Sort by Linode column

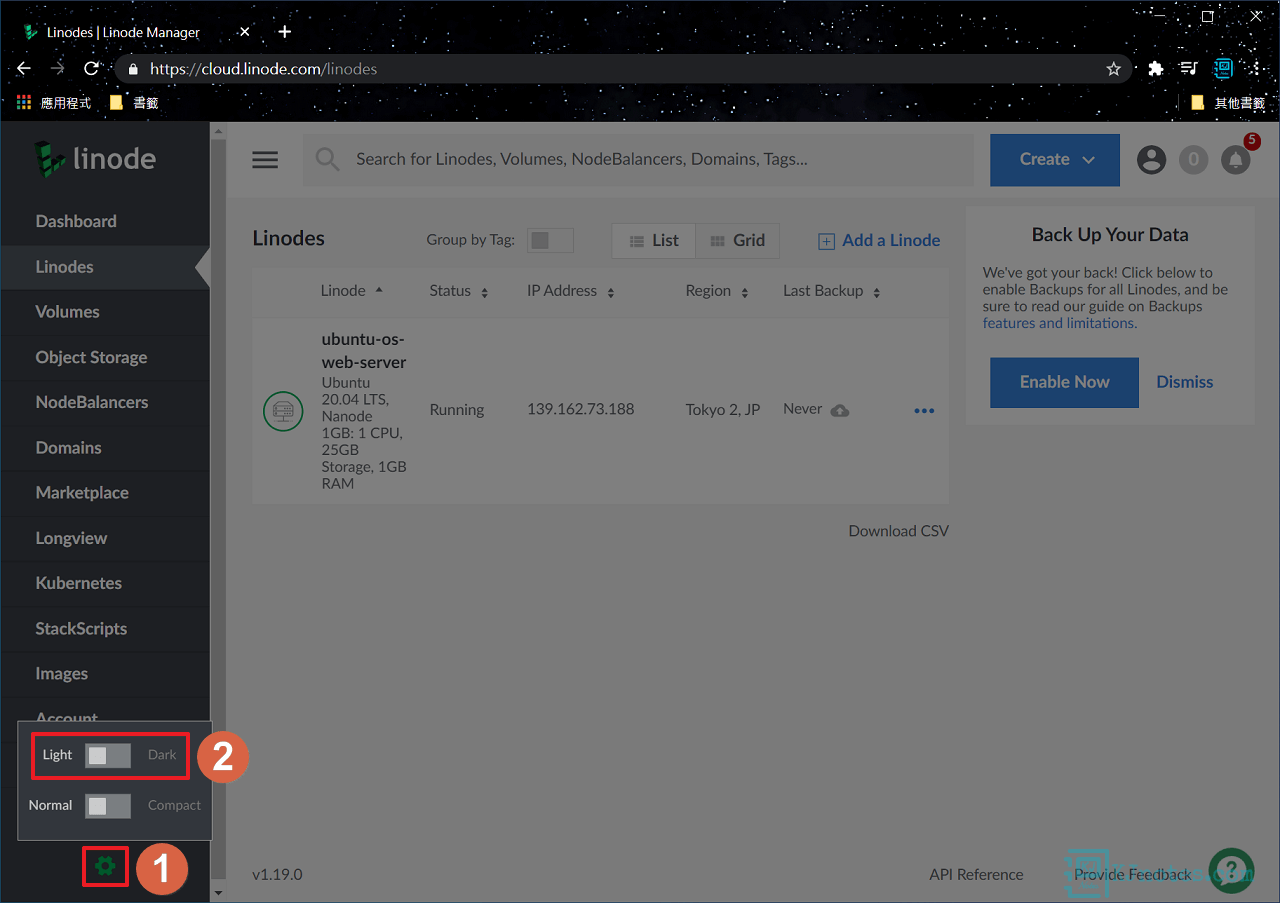352,291
